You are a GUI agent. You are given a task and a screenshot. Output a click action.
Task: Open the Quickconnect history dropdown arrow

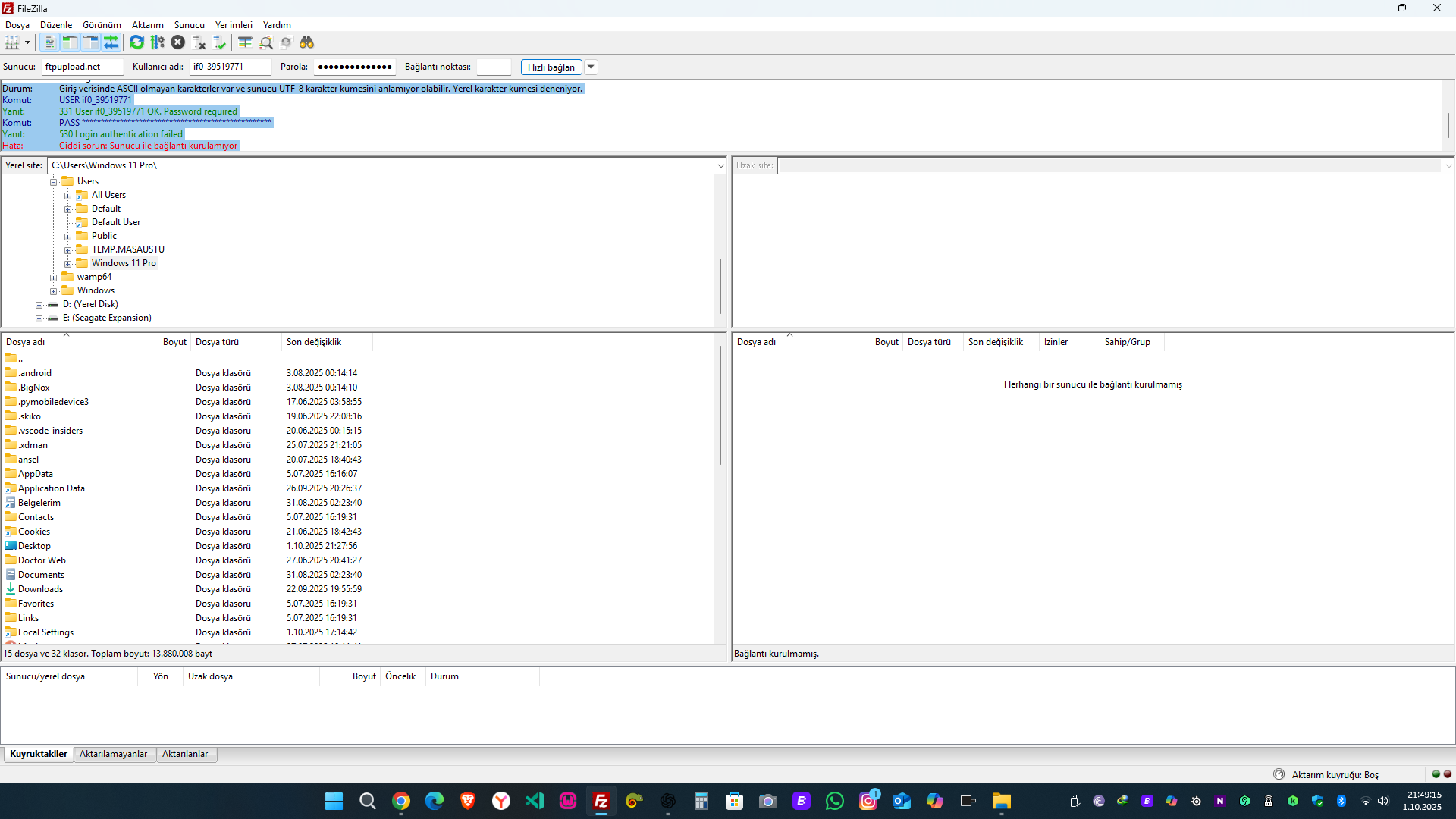tap(591, 67)
